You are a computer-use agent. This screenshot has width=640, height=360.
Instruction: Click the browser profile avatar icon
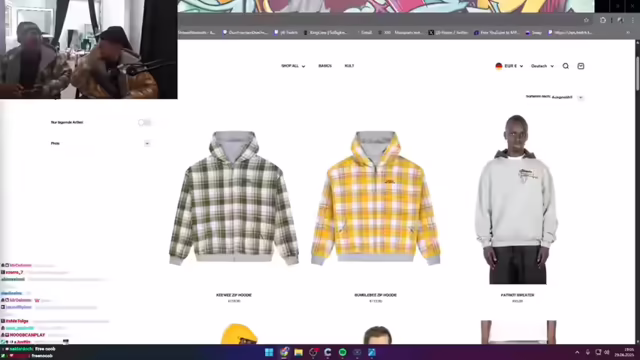620,20
